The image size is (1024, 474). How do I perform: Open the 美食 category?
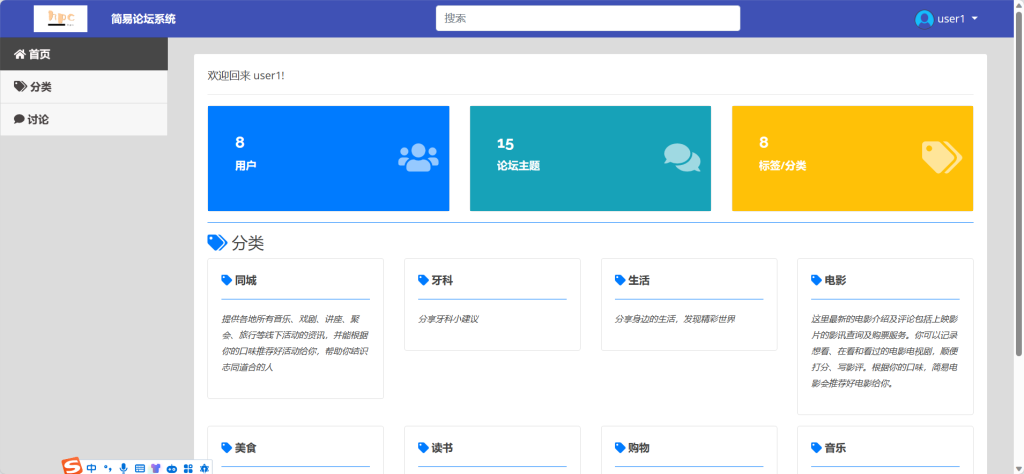246,448
